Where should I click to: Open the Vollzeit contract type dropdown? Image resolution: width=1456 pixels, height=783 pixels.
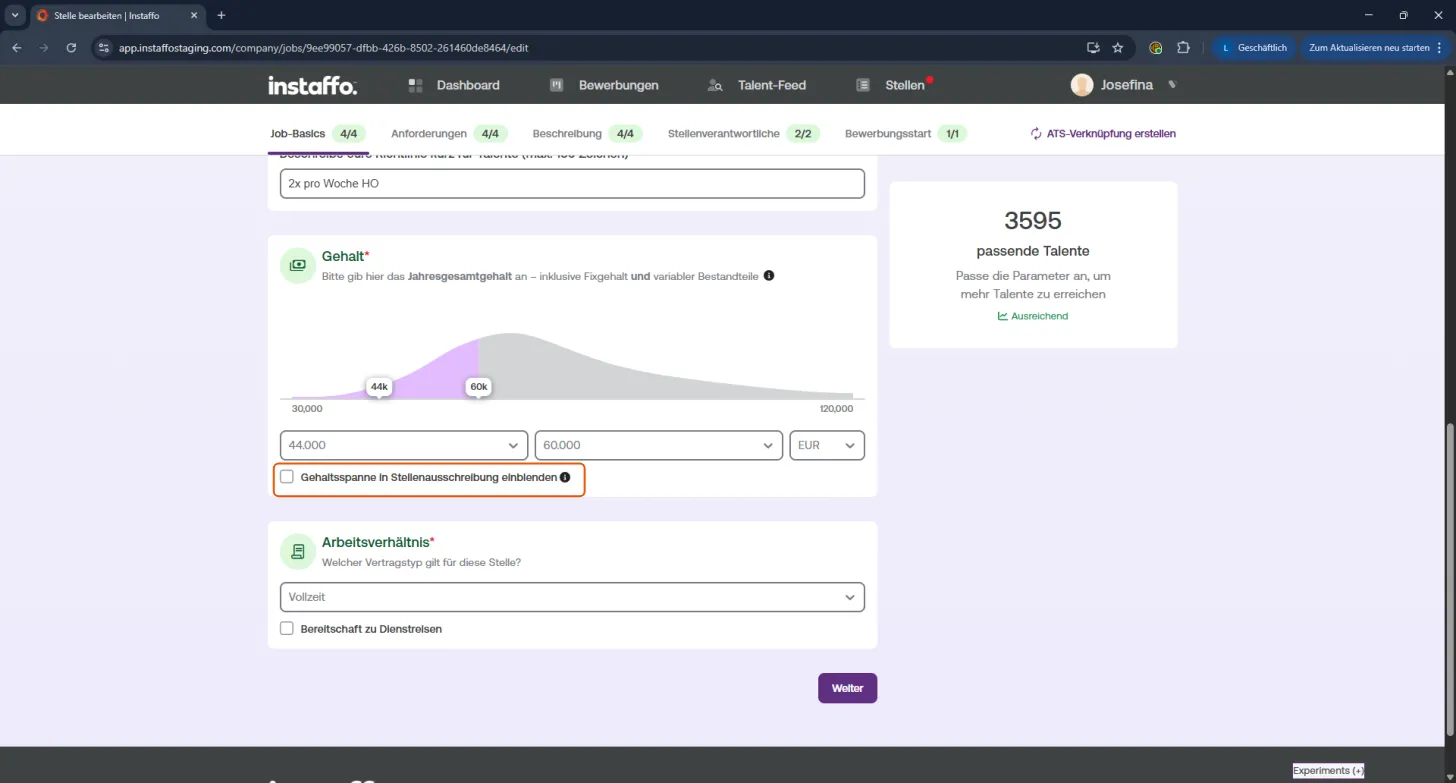click(572, 597)
